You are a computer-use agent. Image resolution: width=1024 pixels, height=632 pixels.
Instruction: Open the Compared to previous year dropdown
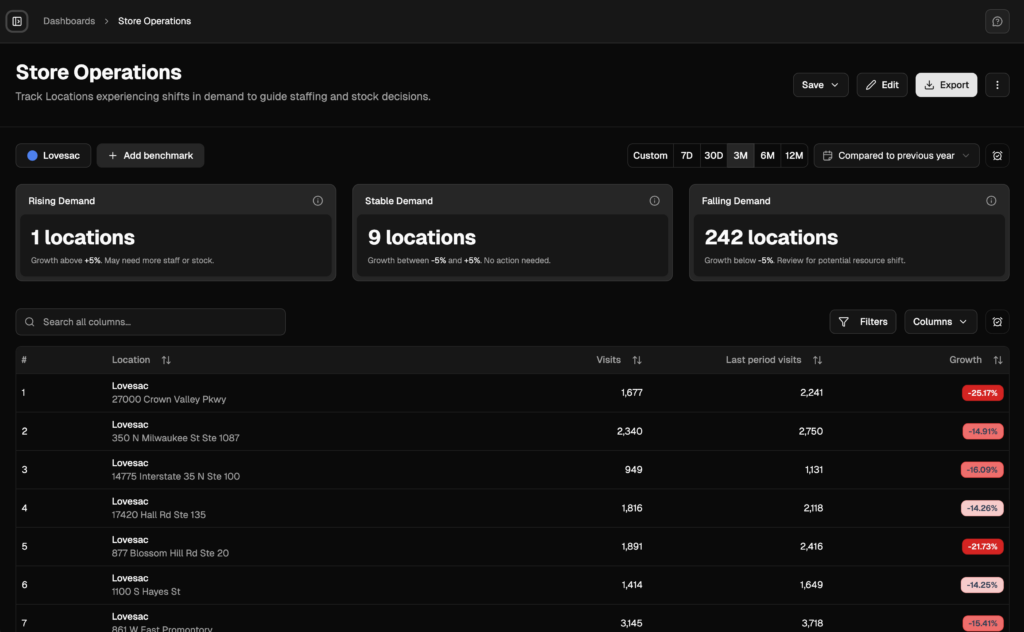point(896,155)
